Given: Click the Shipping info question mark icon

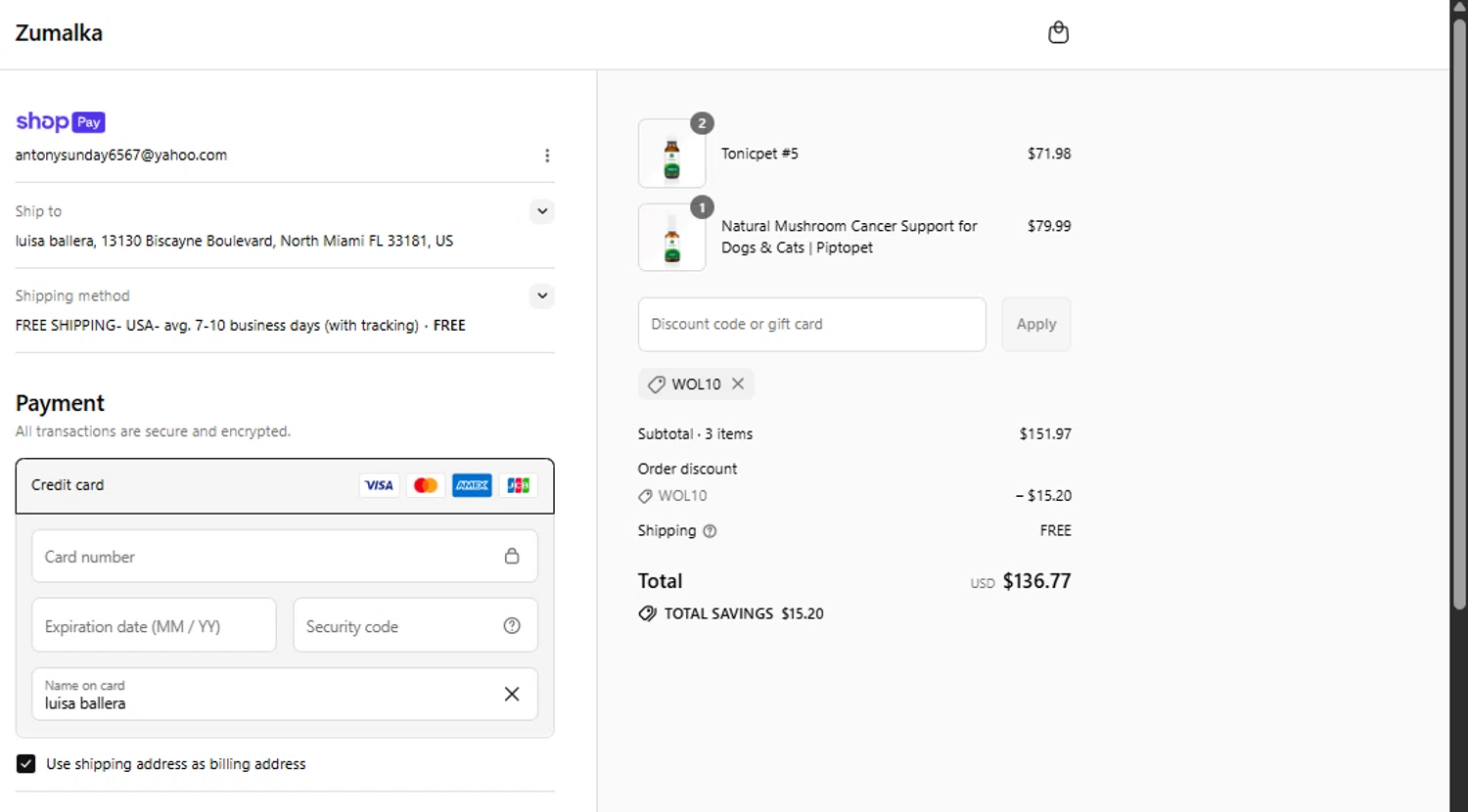Looking at the screenshot, I should [711, 531].
